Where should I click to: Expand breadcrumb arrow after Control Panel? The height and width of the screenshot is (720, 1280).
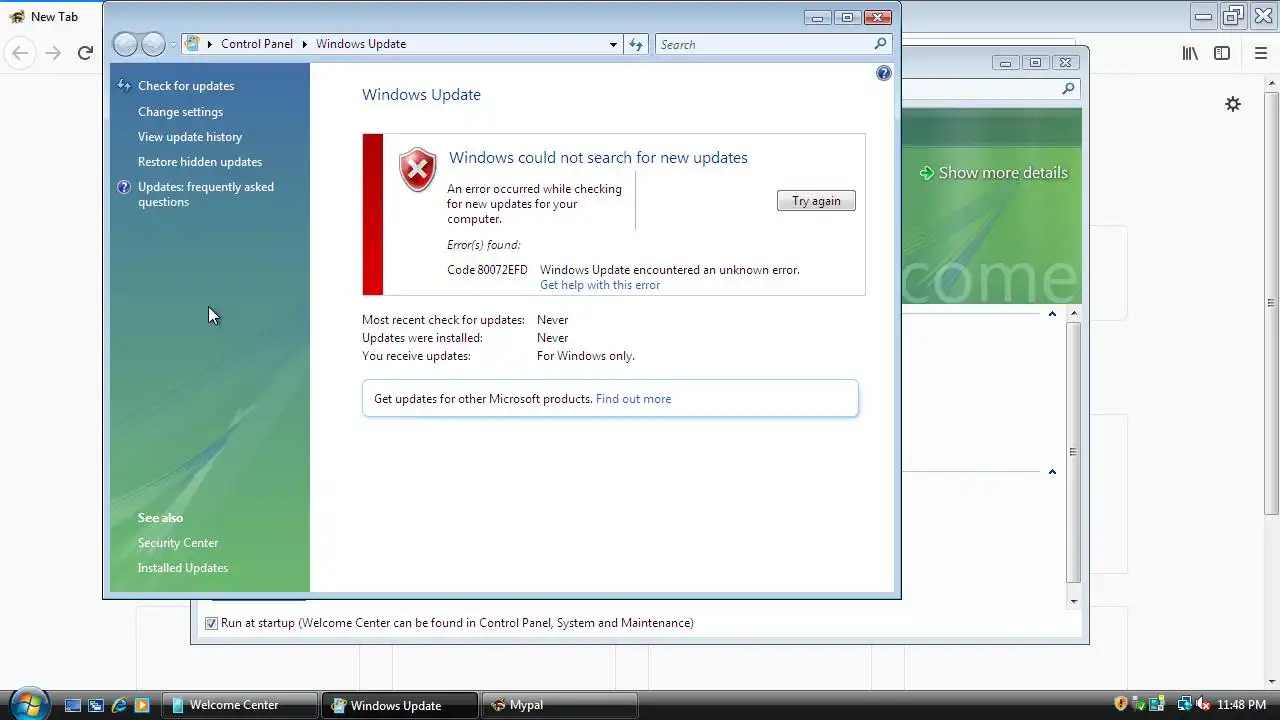305,44
